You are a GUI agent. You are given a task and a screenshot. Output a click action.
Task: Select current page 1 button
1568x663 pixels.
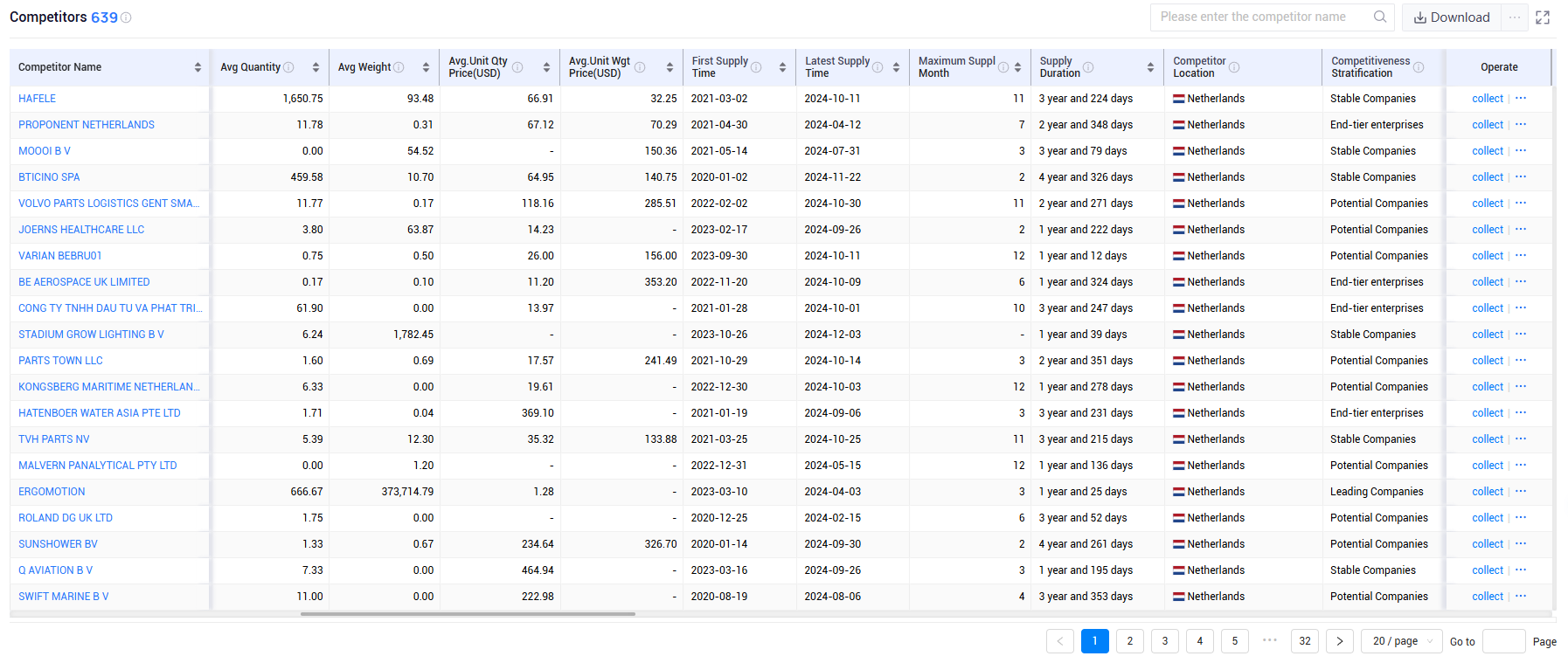click(x=1095, y=641)
